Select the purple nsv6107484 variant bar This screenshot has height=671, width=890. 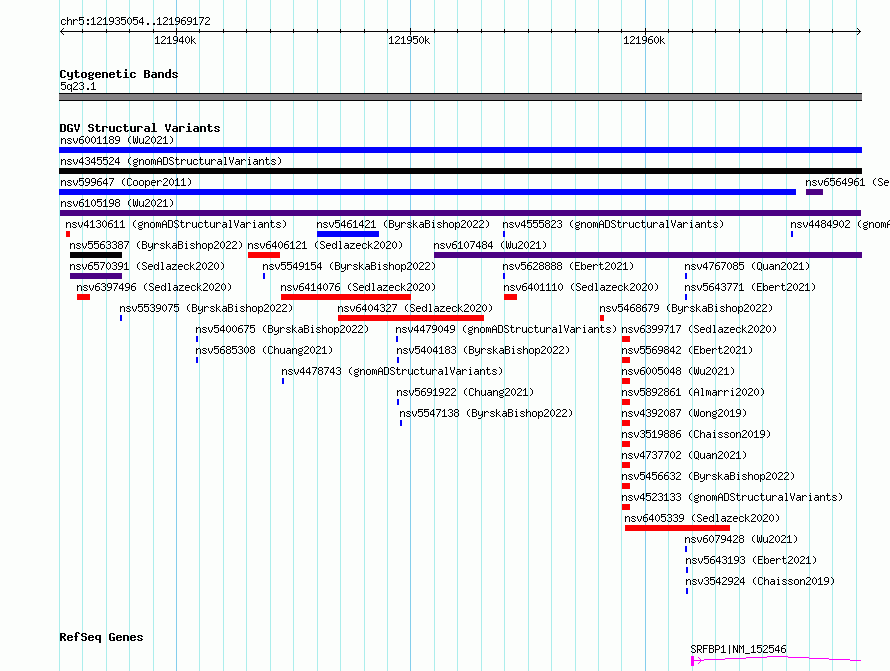coord(648,255)
